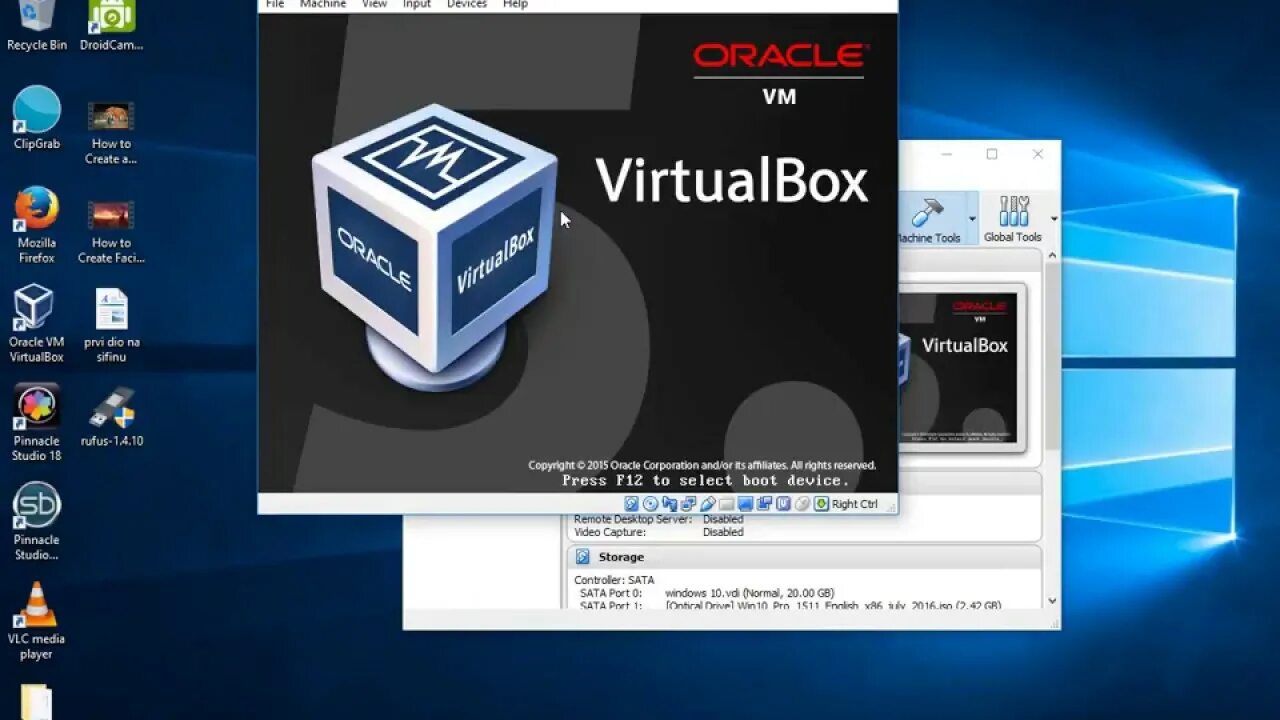Maximize the VirtualBox Manager window
This screenshot has height=720, width=1280.
(x=992, y=154)
